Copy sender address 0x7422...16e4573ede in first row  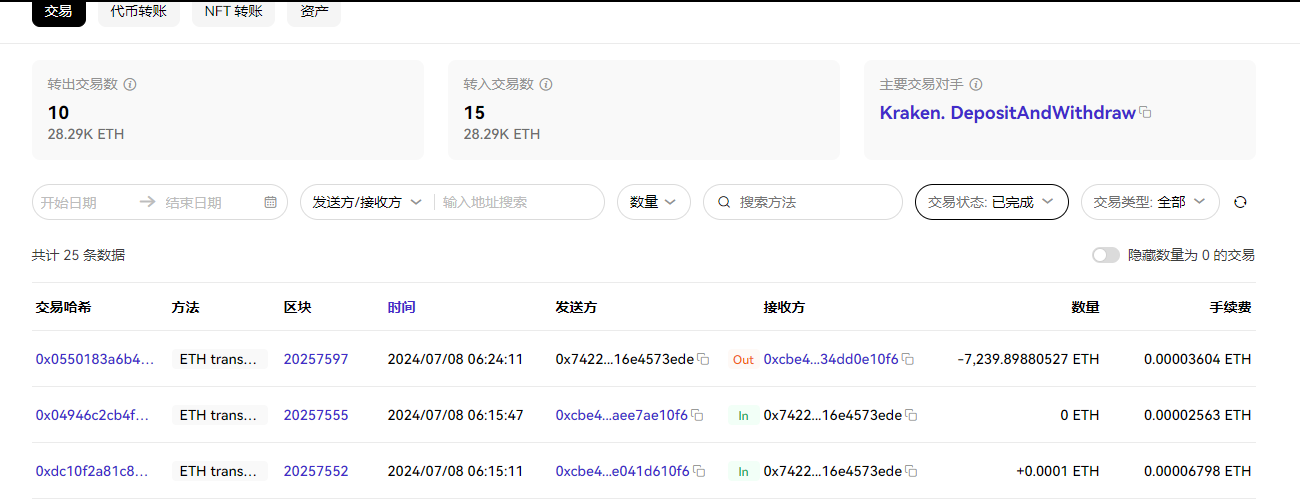pyautogui.click(x=703, y=359)
